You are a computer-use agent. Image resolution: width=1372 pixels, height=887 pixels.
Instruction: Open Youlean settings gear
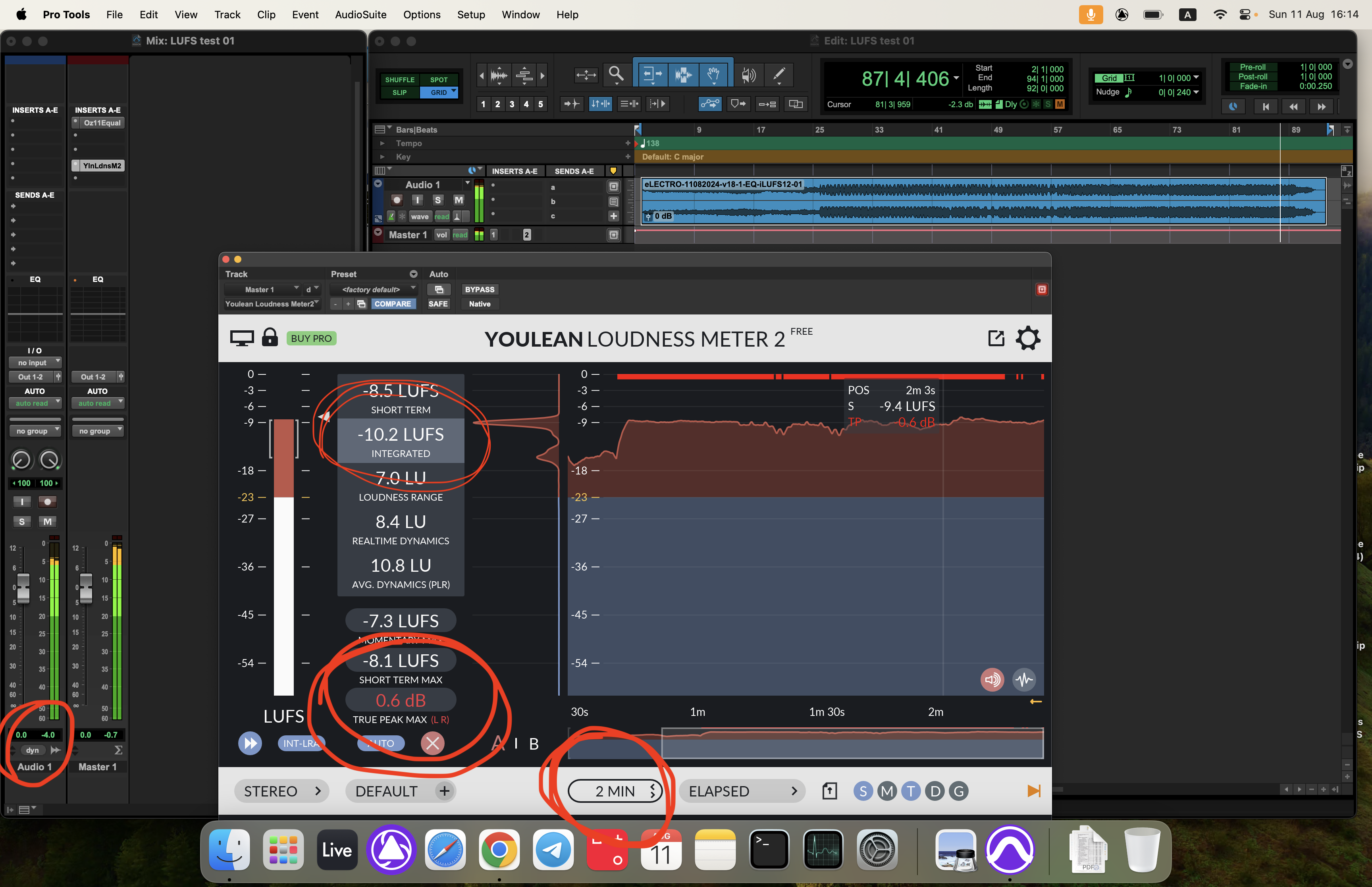click(x=1028, y=338)
